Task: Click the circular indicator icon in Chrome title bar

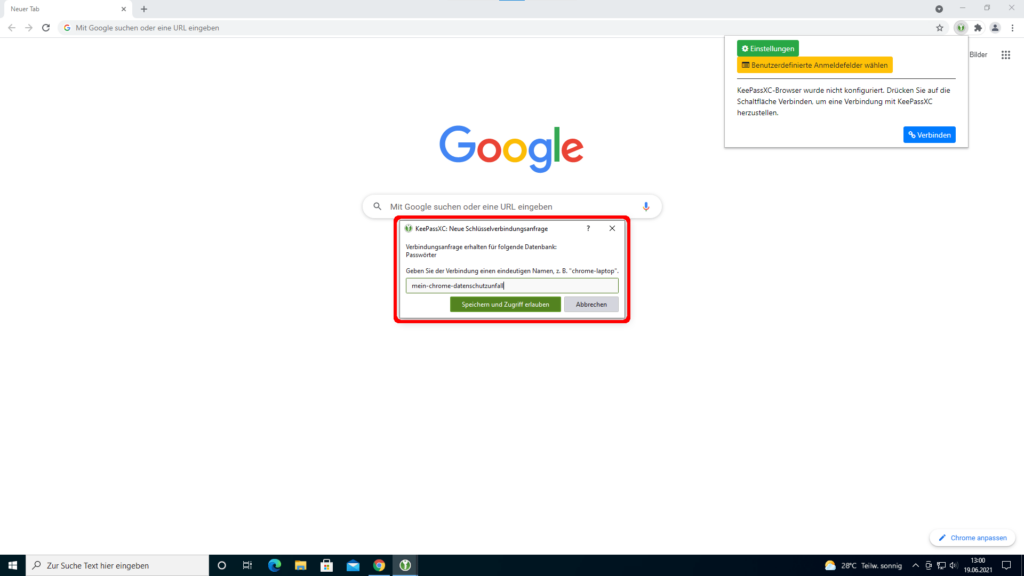Action: click(x=938, y=9)
